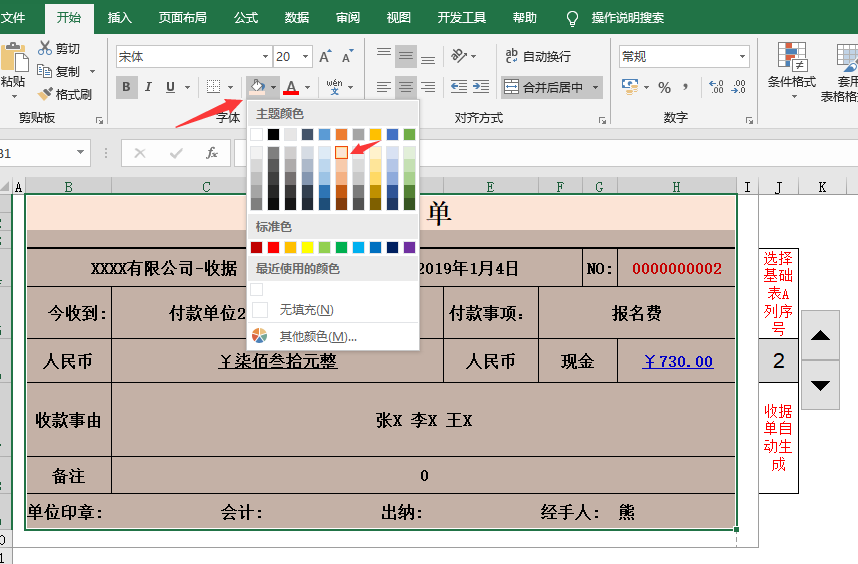Expand the Font Color dropdown arrow
The image size is (858, 564).
(x=308, y=87)
